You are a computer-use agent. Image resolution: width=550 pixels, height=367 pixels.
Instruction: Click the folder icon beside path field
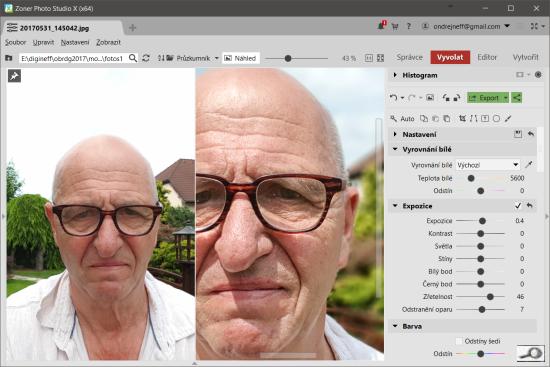click(x=8, y=58)
